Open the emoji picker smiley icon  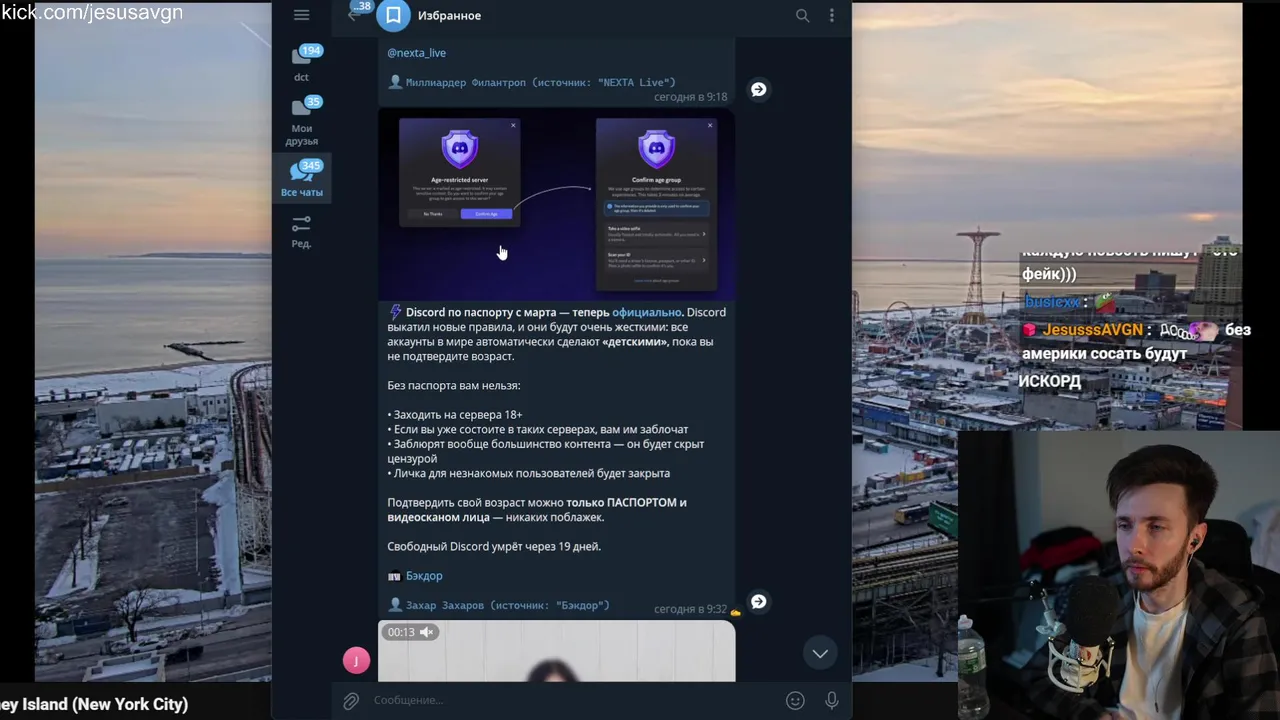[795, 701]
